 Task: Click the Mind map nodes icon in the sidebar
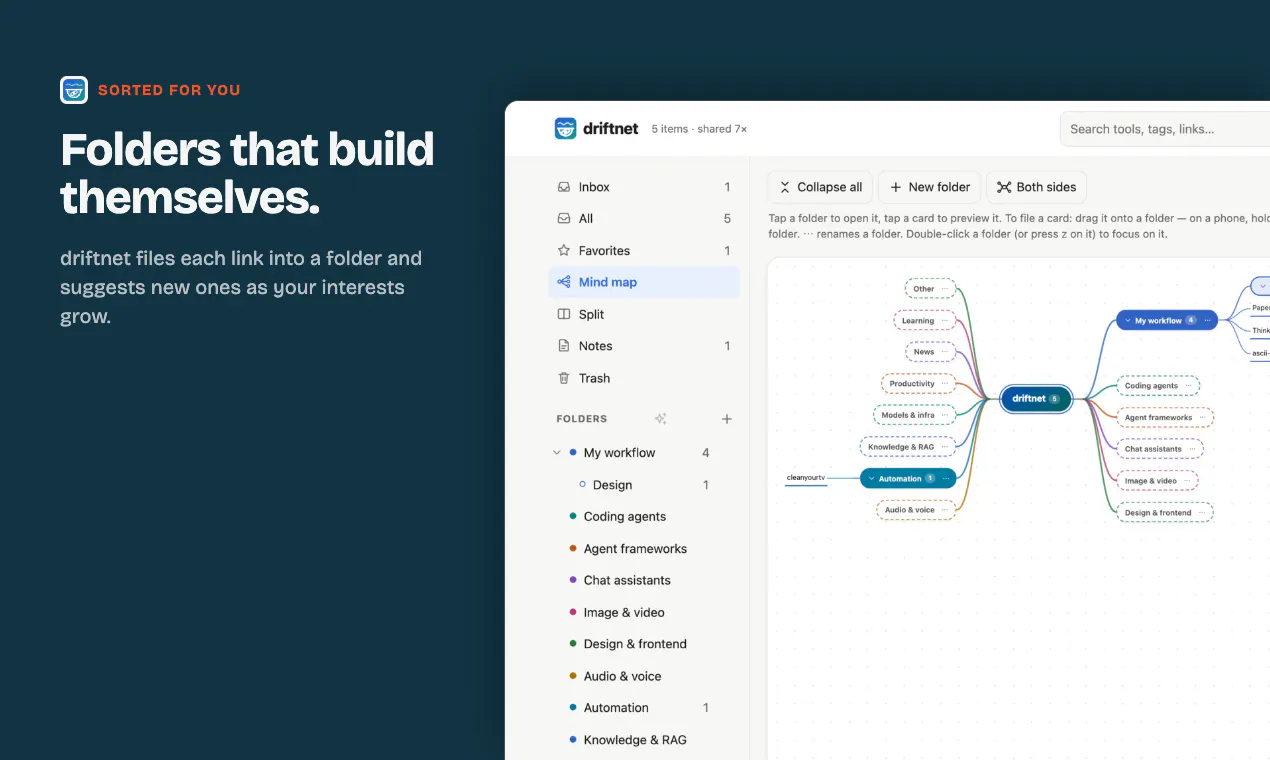[564, 282]
